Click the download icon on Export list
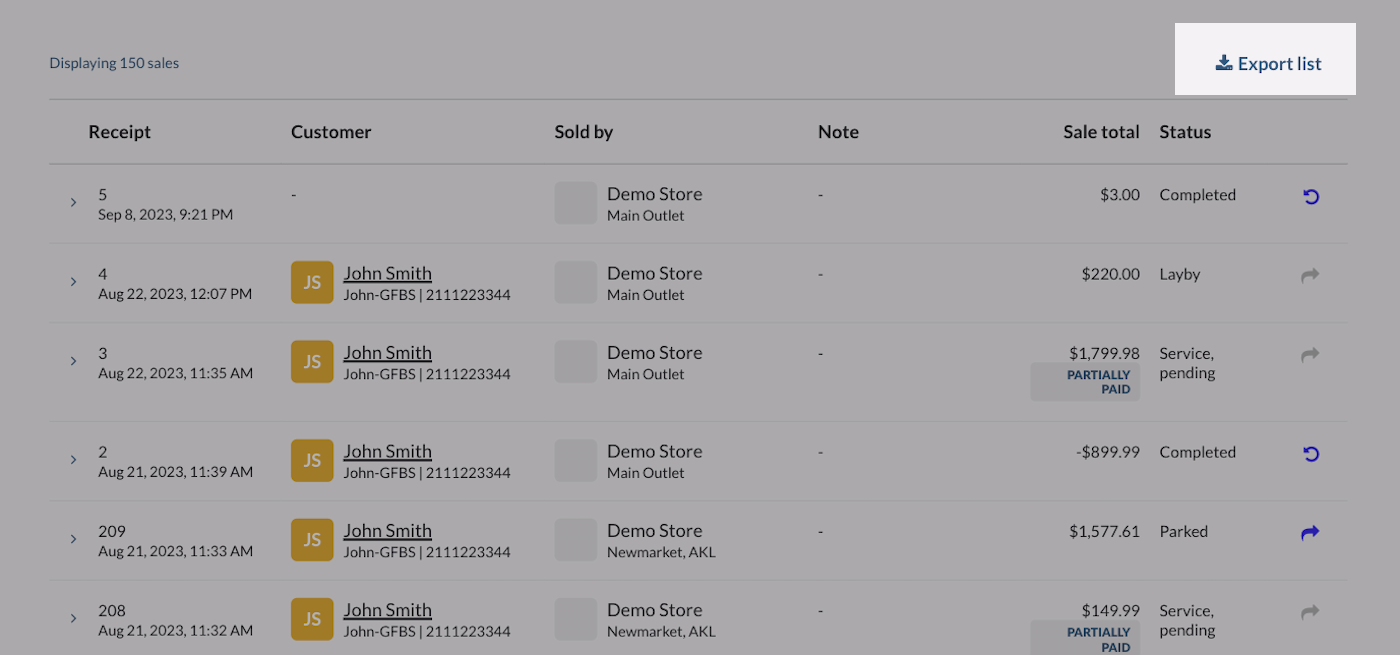 pyautogui.click(x=1222, y=62)
